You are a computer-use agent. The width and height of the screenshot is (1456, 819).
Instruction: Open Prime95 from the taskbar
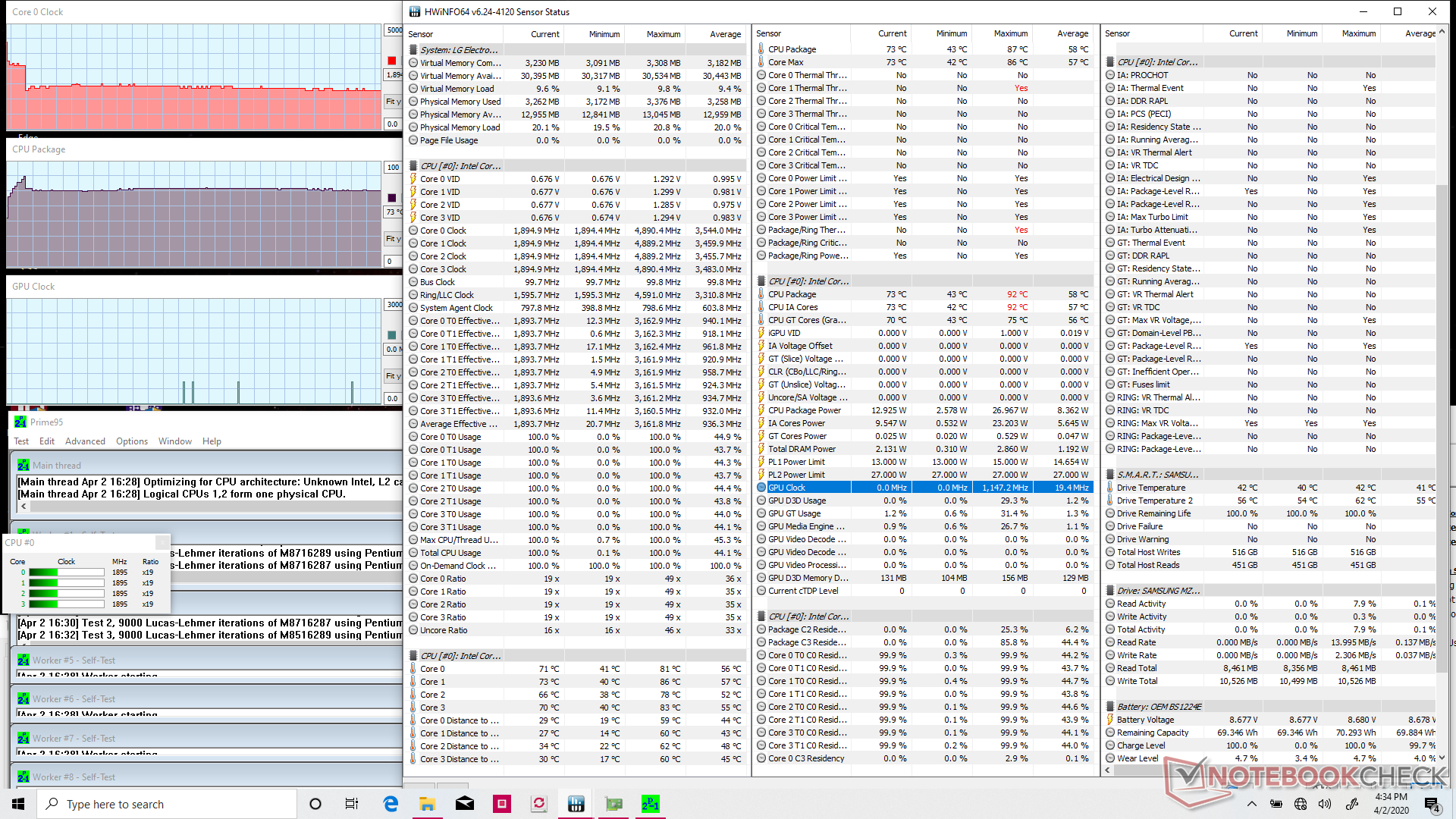[650, 804]
